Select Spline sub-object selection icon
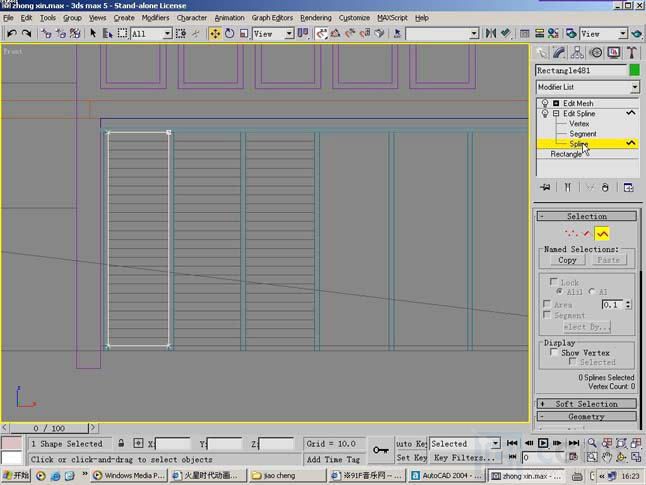This screenshot has width=646, height=485. click(602, 234)
